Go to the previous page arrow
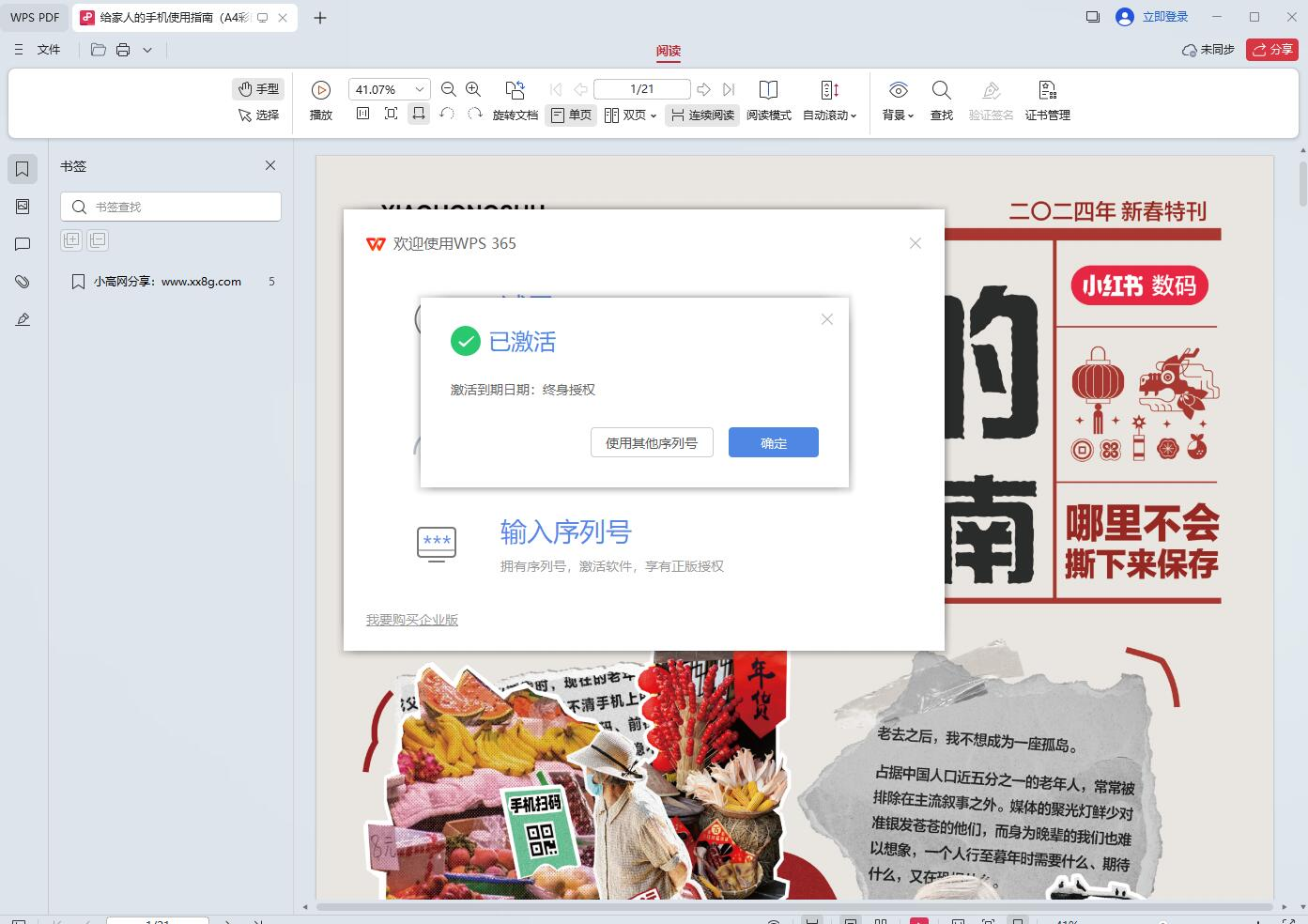Viewport: 1308px width, 924px height. [580, 89]
